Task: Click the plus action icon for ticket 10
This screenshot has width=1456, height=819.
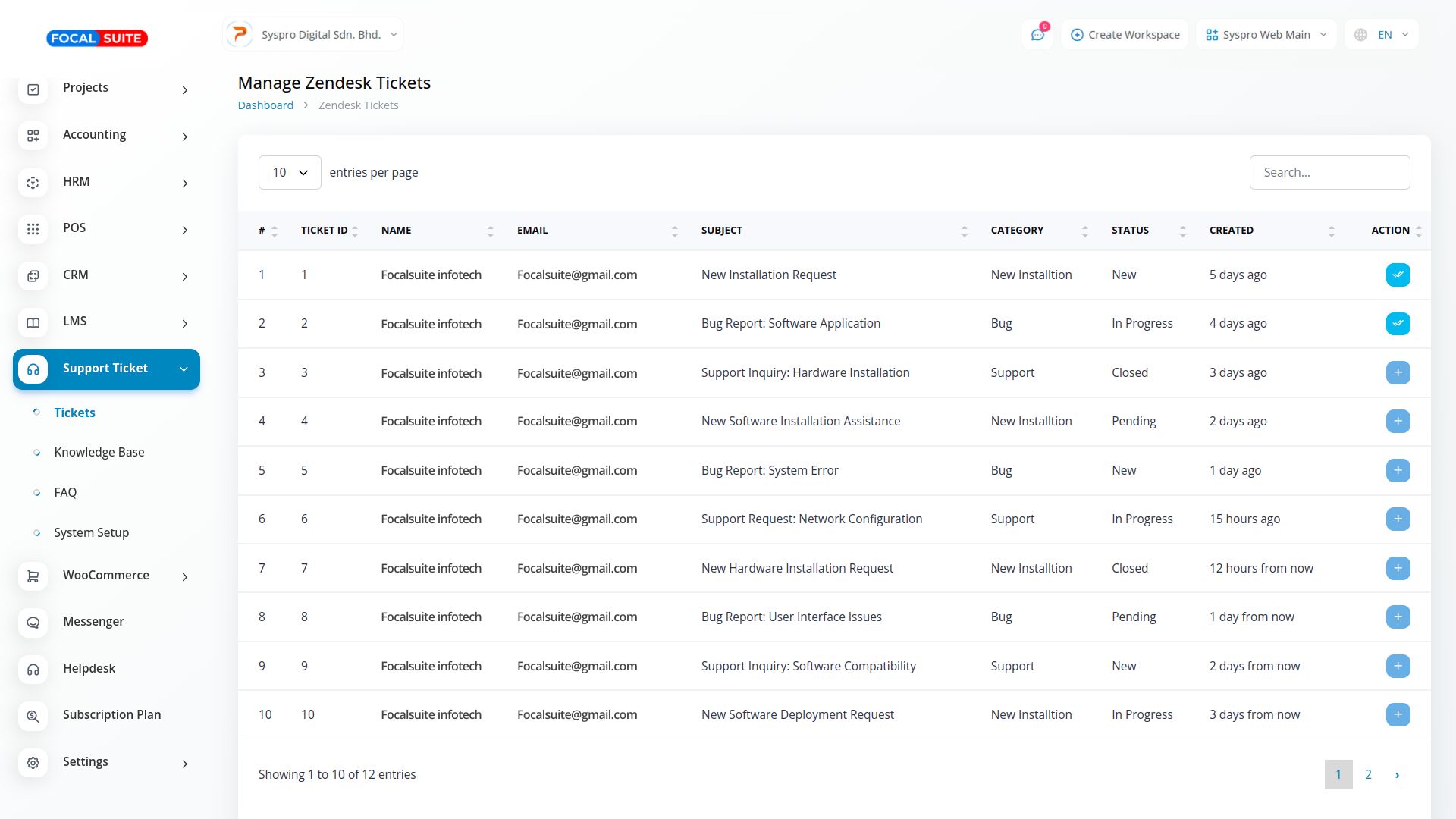Action: (x=1398, y=715)
